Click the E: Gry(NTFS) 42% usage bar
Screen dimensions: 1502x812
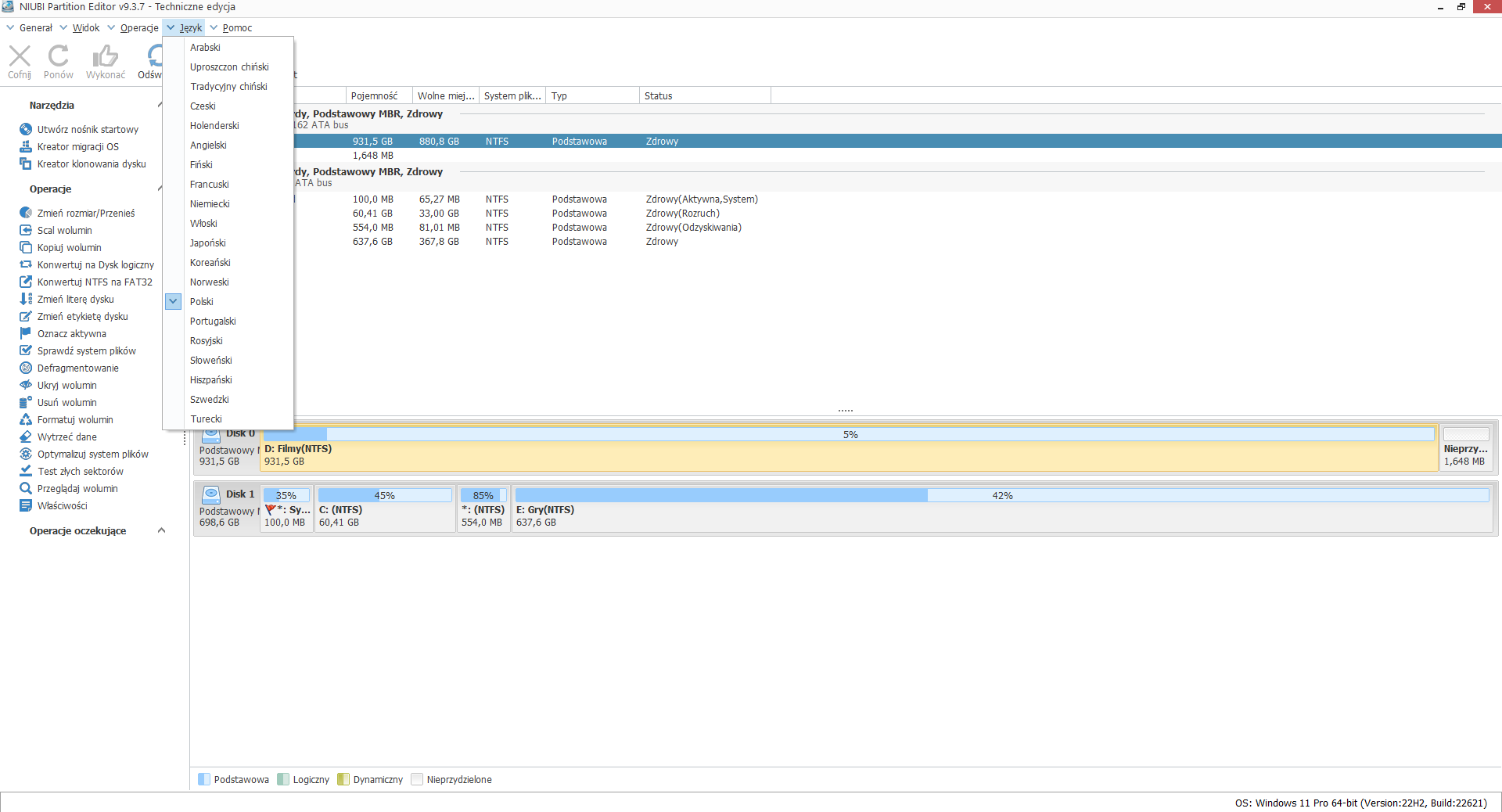[x=1002, y=495]
